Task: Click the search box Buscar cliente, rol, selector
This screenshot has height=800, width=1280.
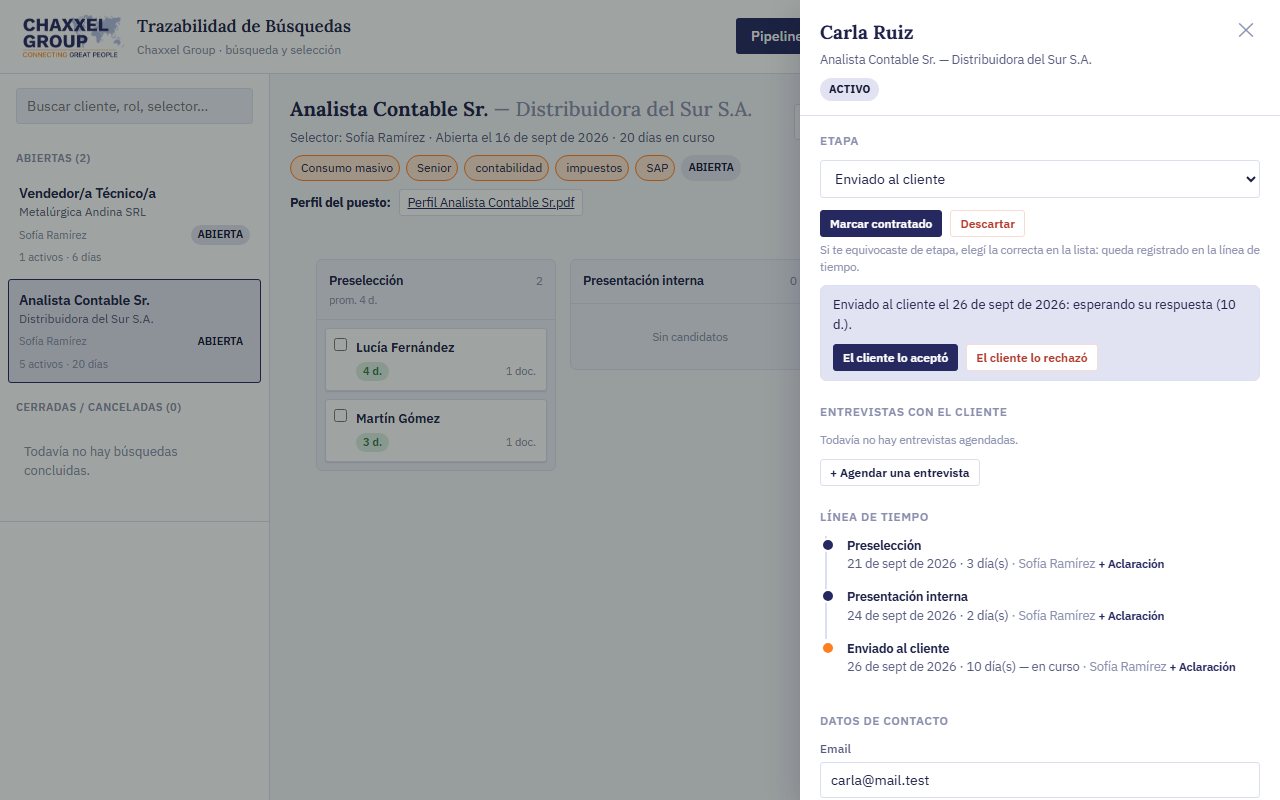Action: (134, 106)
